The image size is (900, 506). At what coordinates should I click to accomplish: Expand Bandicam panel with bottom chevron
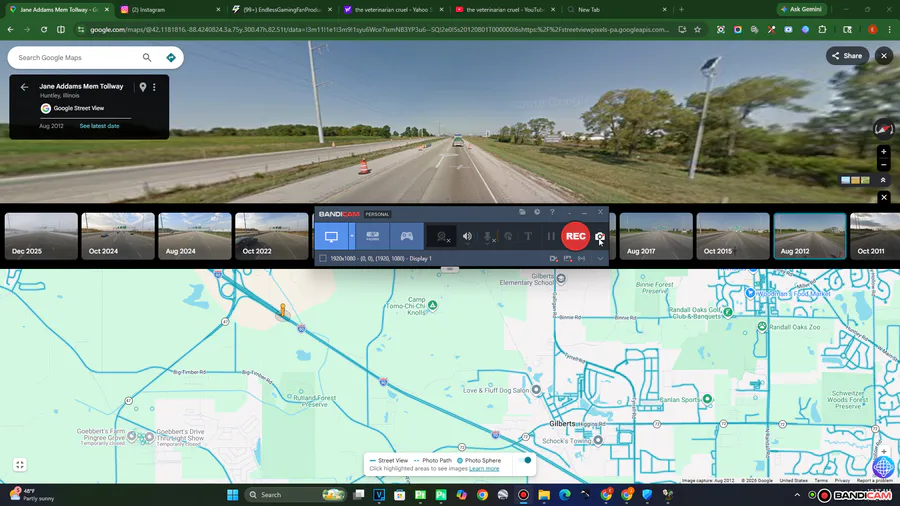(x=600, y=259)
